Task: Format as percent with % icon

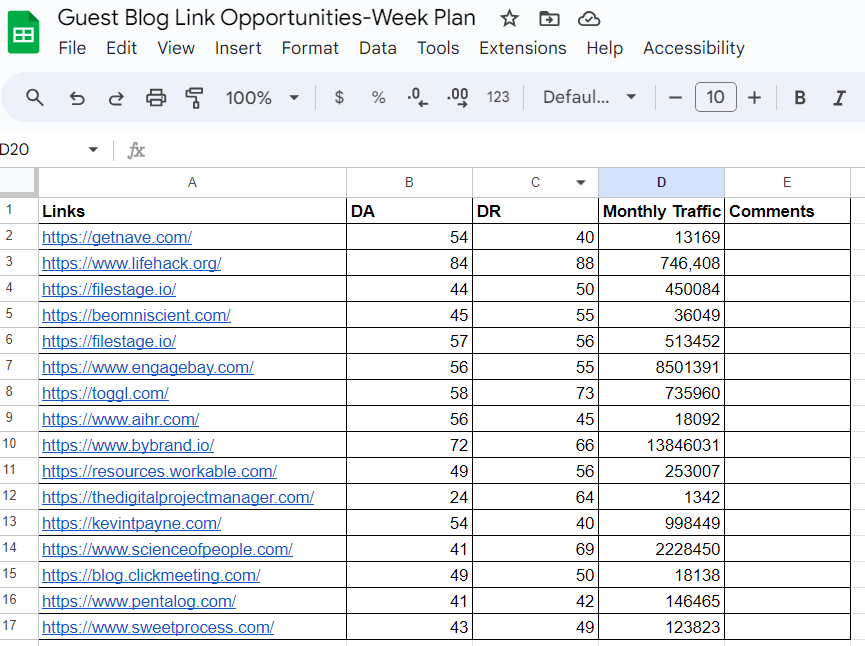Action: (x=378, y=98)
